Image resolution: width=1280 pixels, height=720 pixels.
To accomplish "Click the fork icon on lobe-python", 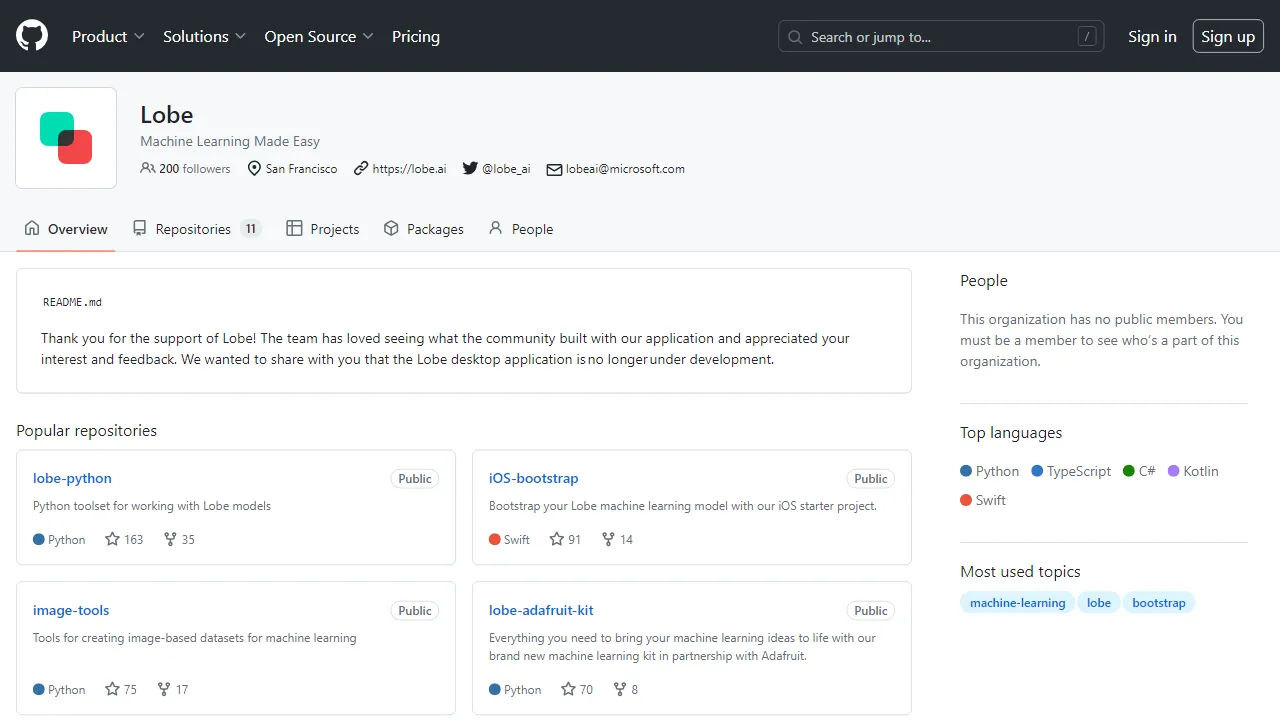I will coord(170,539).
